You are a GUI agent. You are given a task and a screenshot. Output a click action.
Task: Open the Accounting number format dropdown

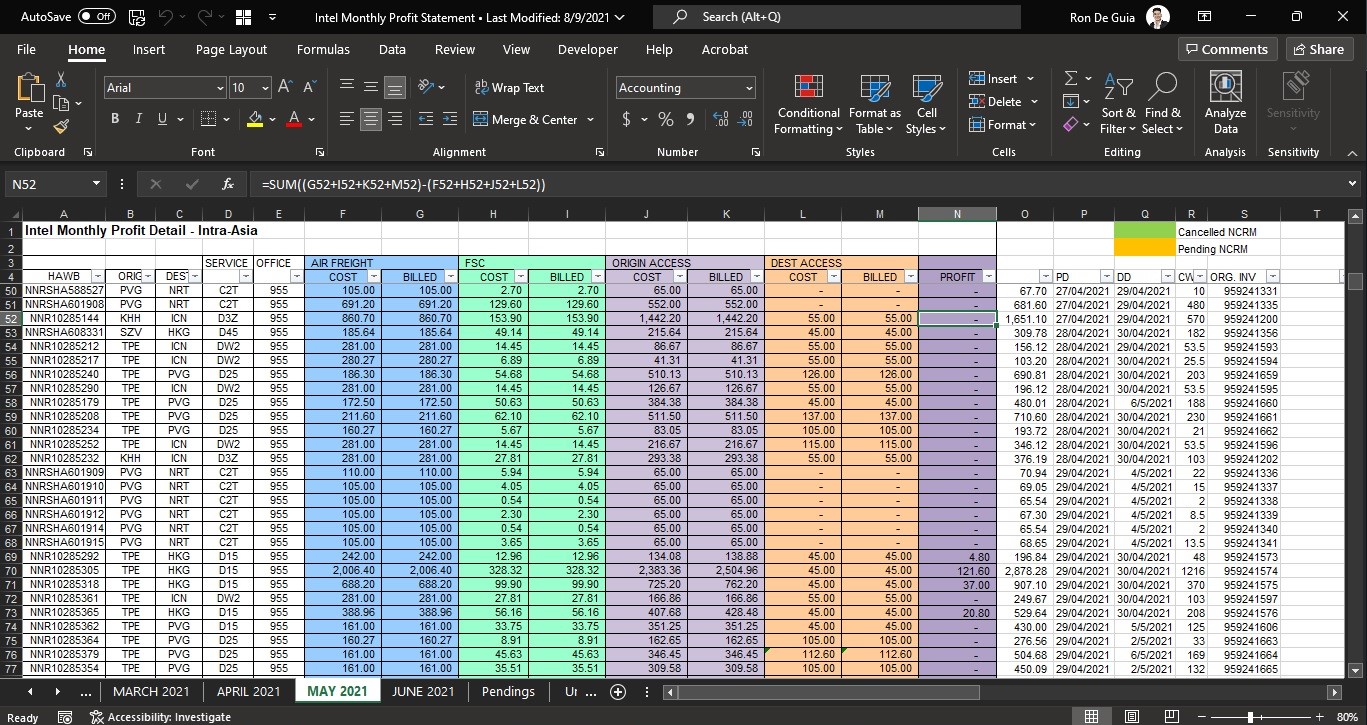click(749, 88)
